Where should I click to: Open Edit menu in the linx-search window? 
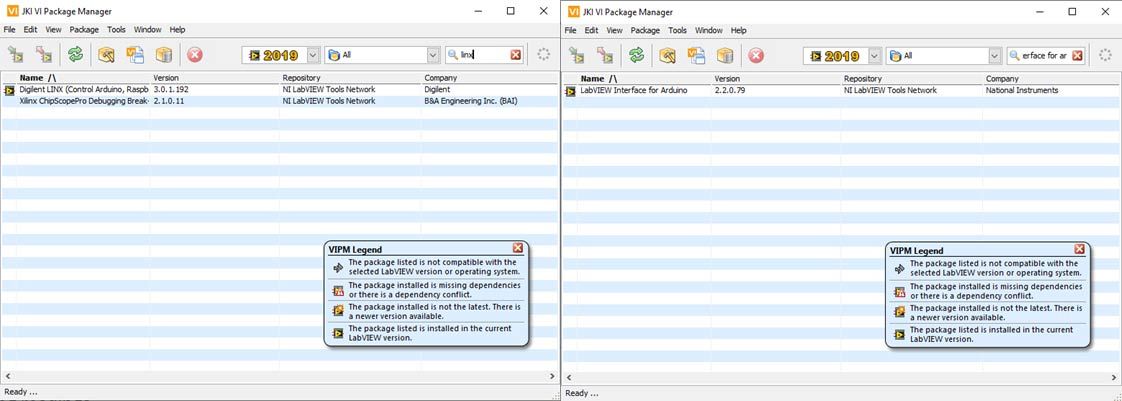tap(30, 29)
